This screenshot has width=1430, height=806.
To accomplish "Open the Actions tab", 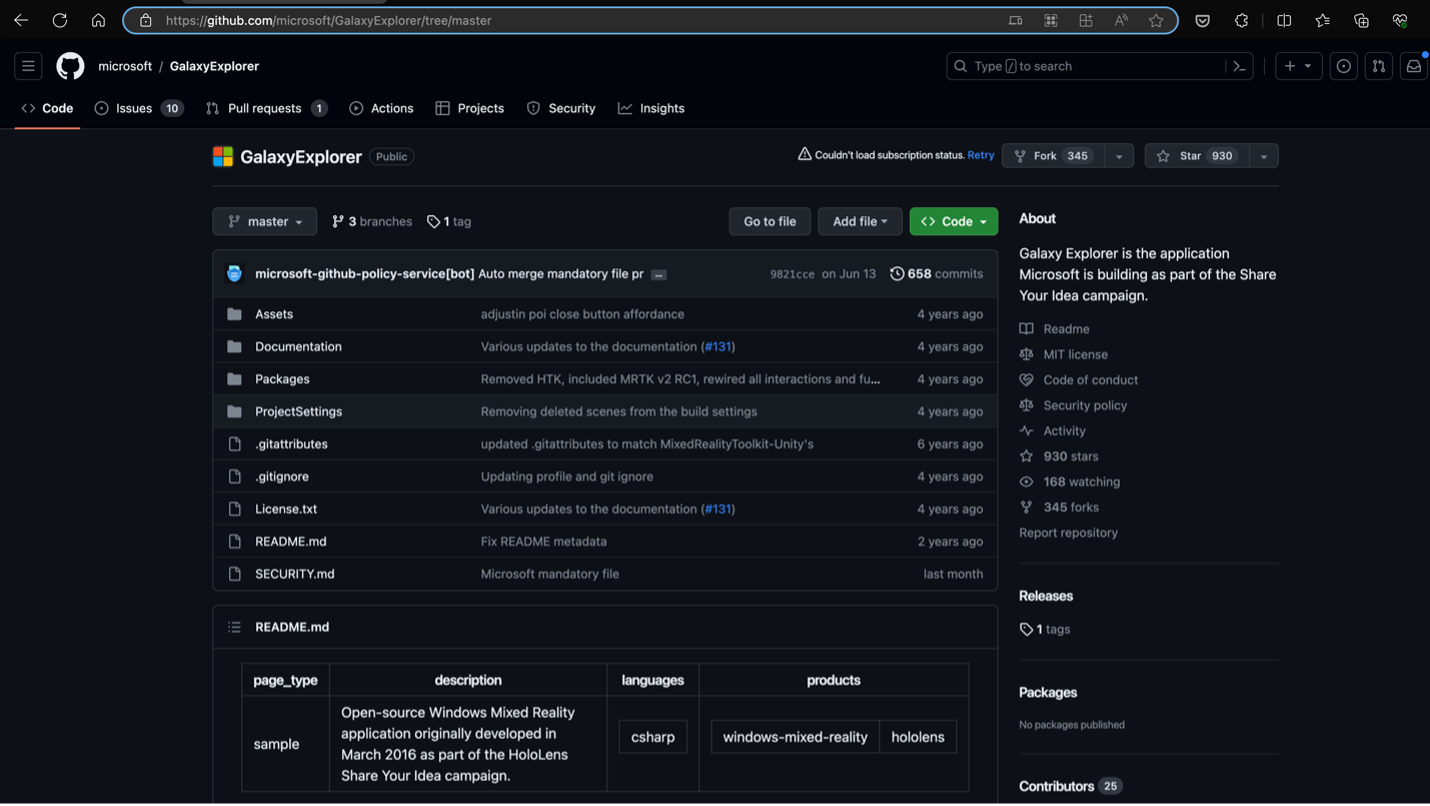I will [x=381, y=108].
